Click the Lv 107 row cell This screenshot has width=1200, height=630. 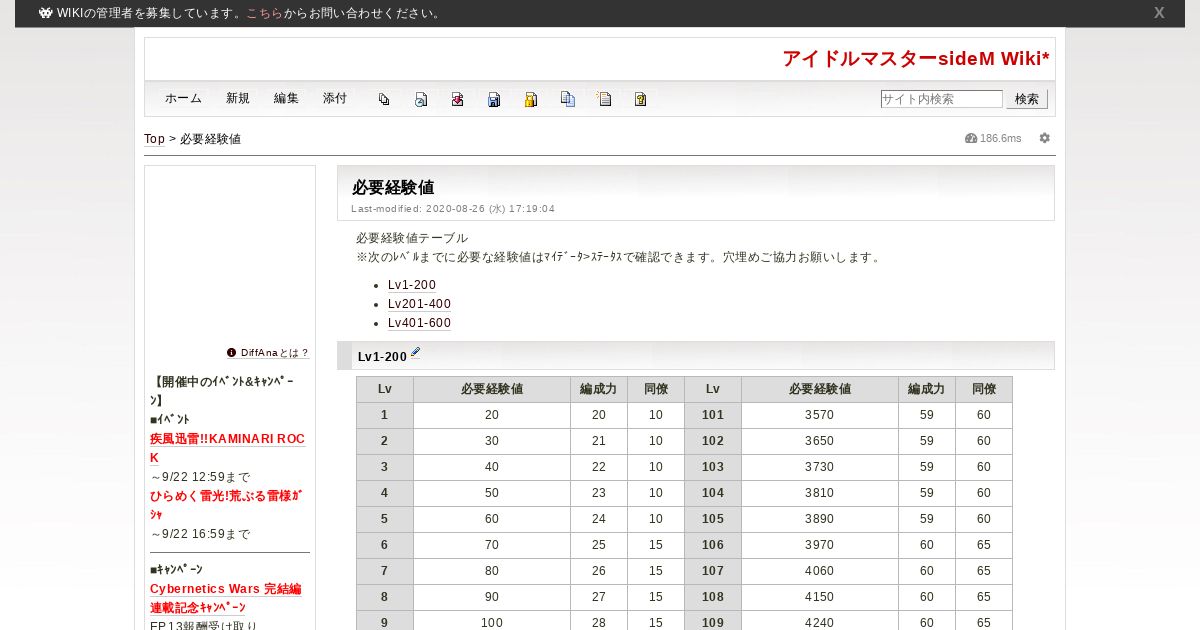(x=713, y=571)
